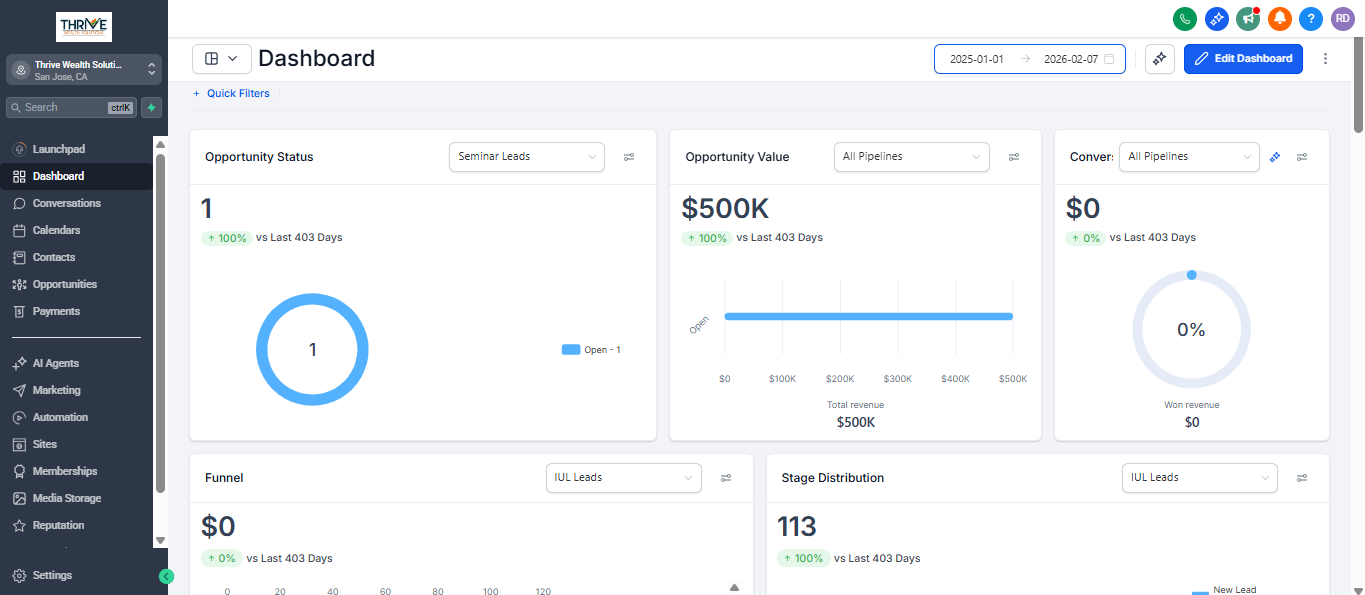Open the dashboard three-dot overflow menu
1365x595 pixels.
[x=1325, y=58]
